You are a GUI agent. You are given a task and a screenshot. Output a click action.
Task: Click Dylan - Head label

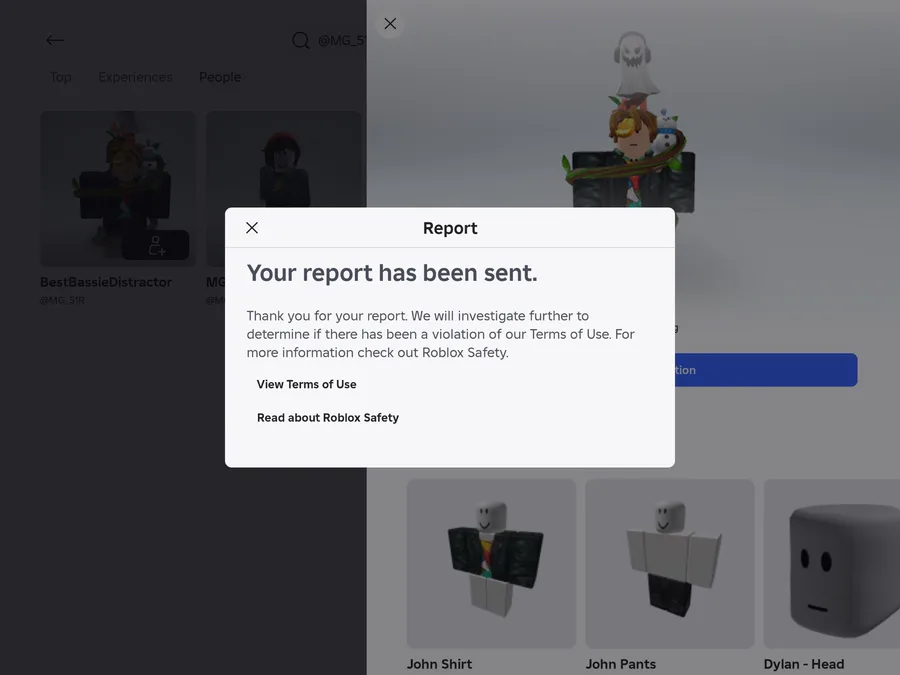tap(804, 664)
